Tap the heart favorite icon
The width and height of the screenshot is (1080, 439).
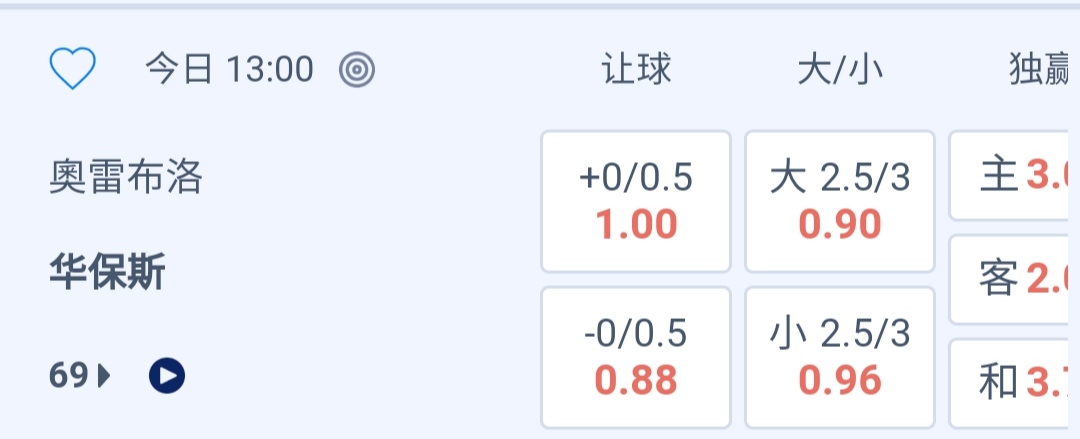73,69
